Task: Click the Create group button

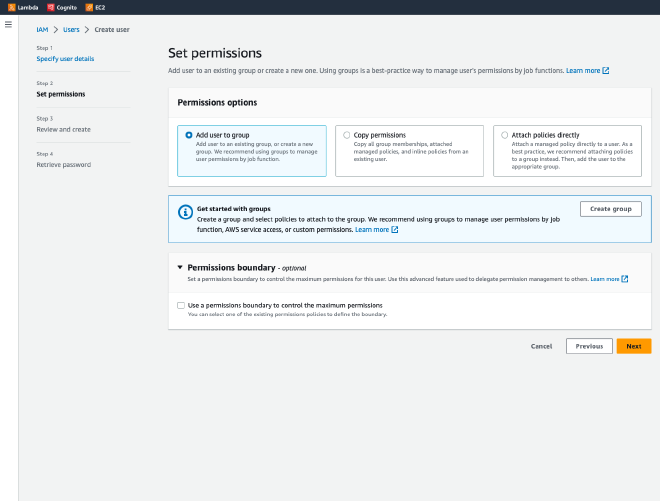Action: (610, 209)
